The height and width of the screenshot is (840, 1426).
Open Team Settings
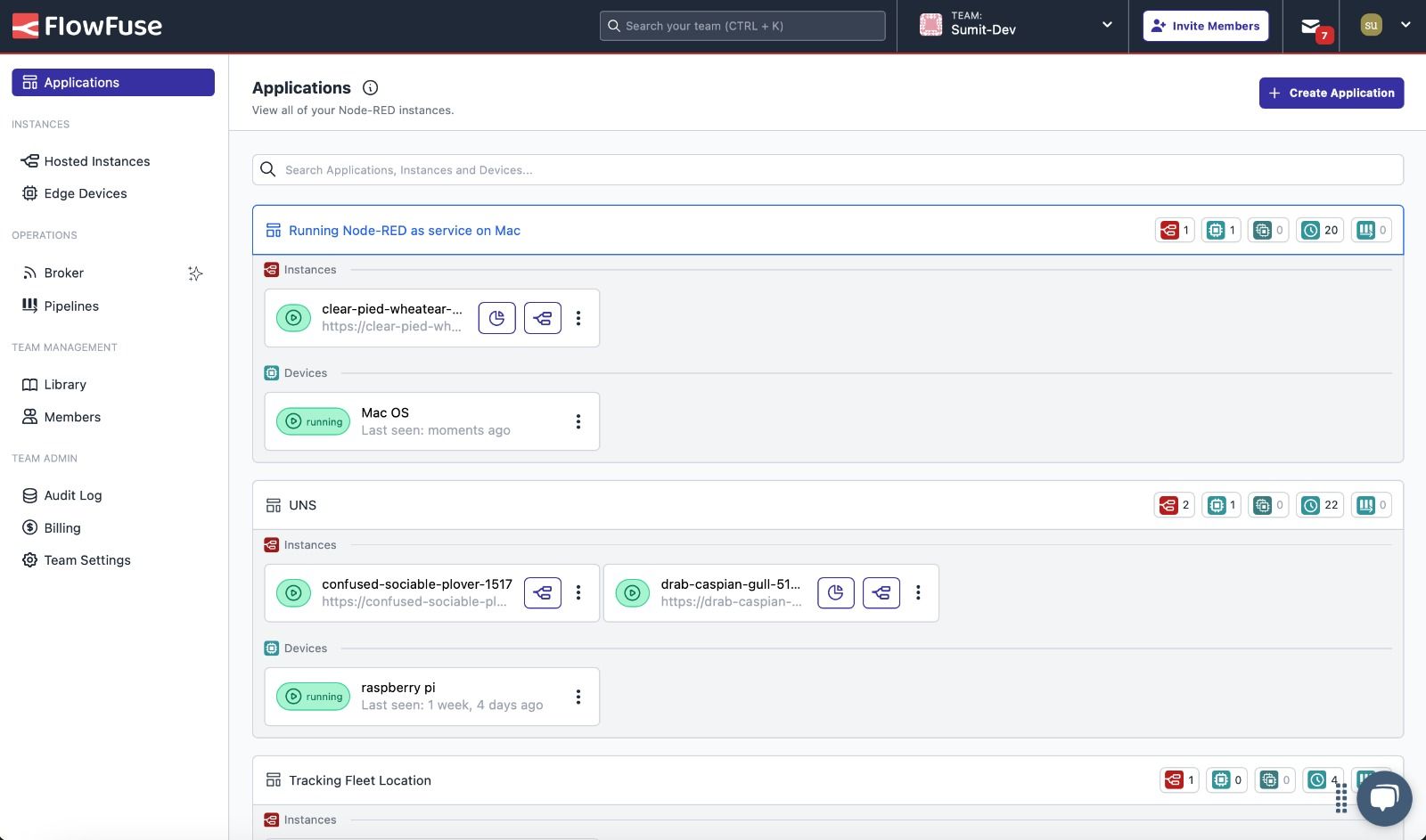(86, 560)
